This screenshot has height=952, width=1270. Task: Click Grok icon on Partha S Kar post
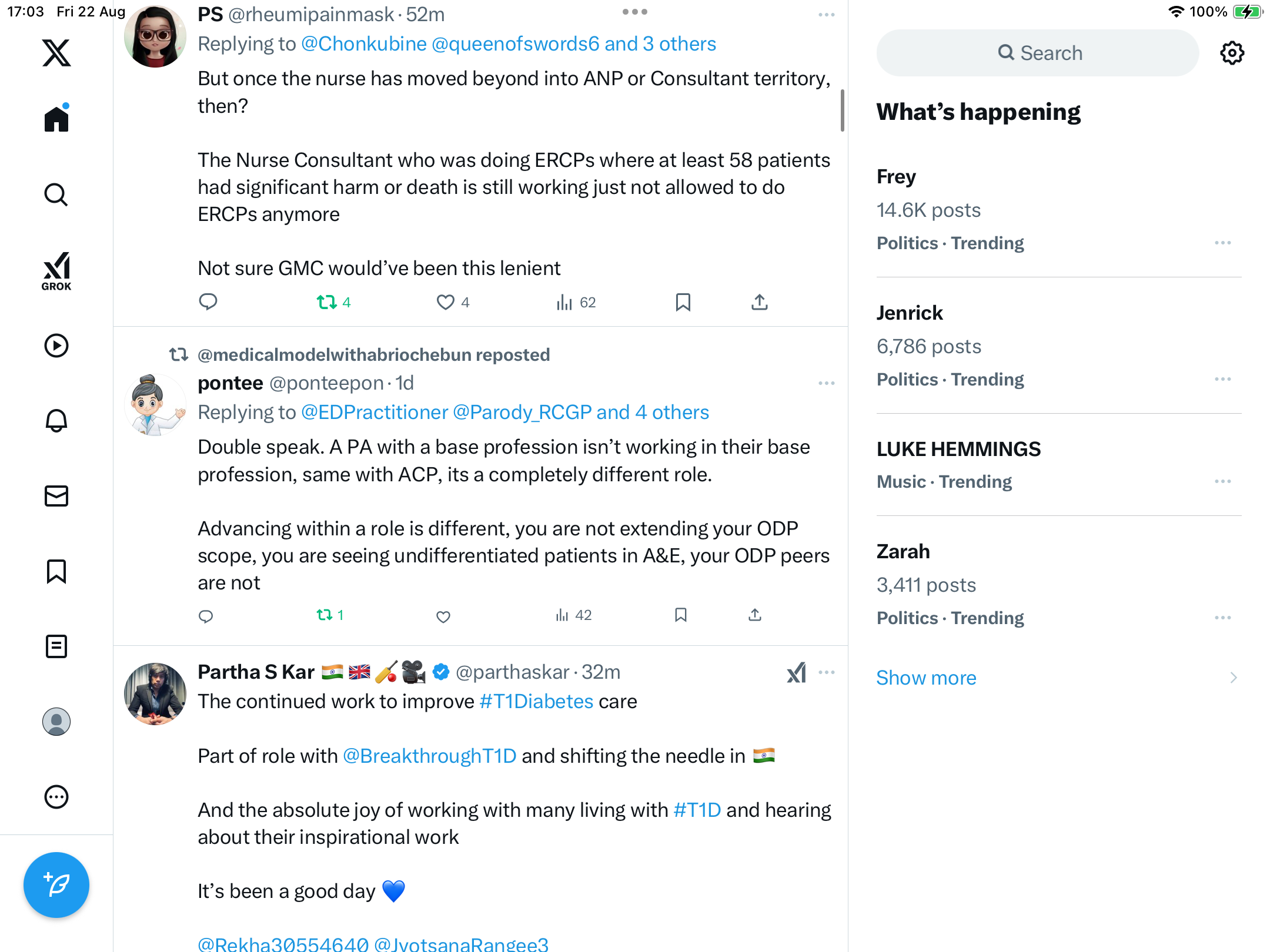tap(796, 672)
